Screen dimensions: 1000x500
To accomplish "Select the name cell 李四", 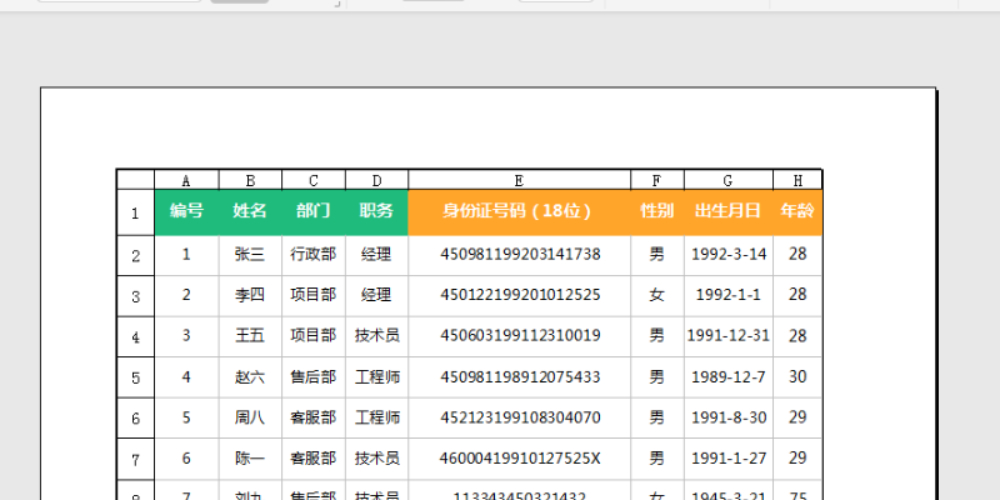I will coord(250,295).
